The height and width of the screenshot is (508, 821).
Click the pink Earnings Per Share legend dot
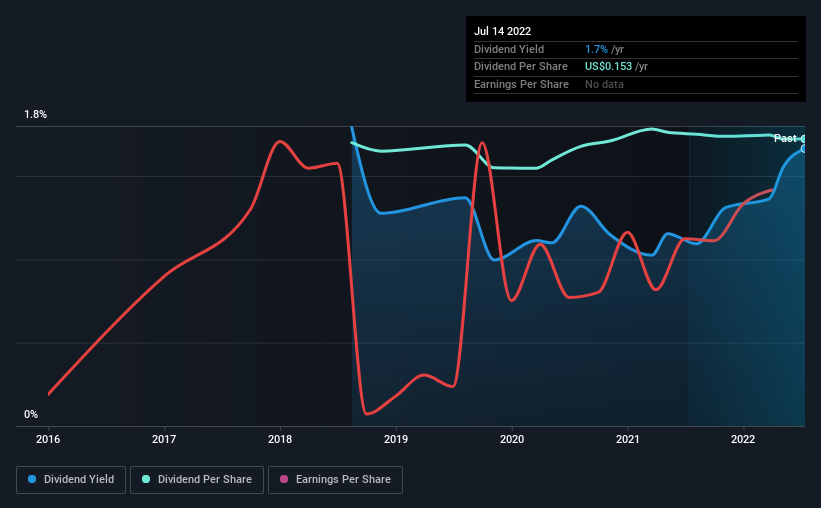(284, 479)
